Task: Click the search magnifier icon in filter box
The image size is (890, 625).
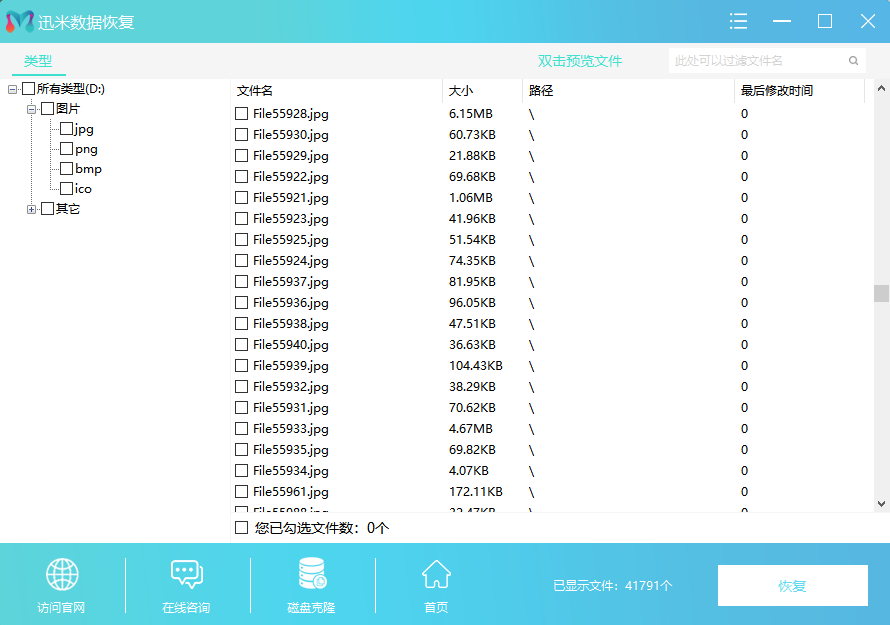Action: [854, 61]
